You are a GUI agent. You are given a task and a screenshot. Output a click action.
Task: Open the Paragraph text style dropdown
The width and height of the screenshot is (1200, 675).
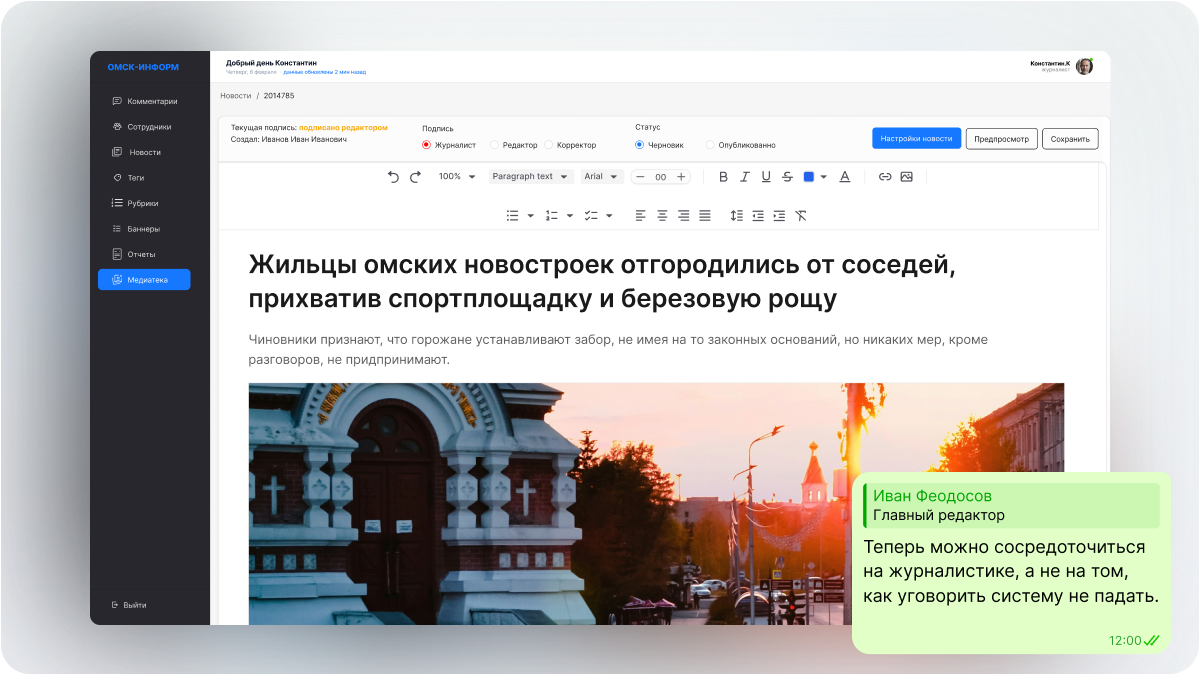(531, 176)
